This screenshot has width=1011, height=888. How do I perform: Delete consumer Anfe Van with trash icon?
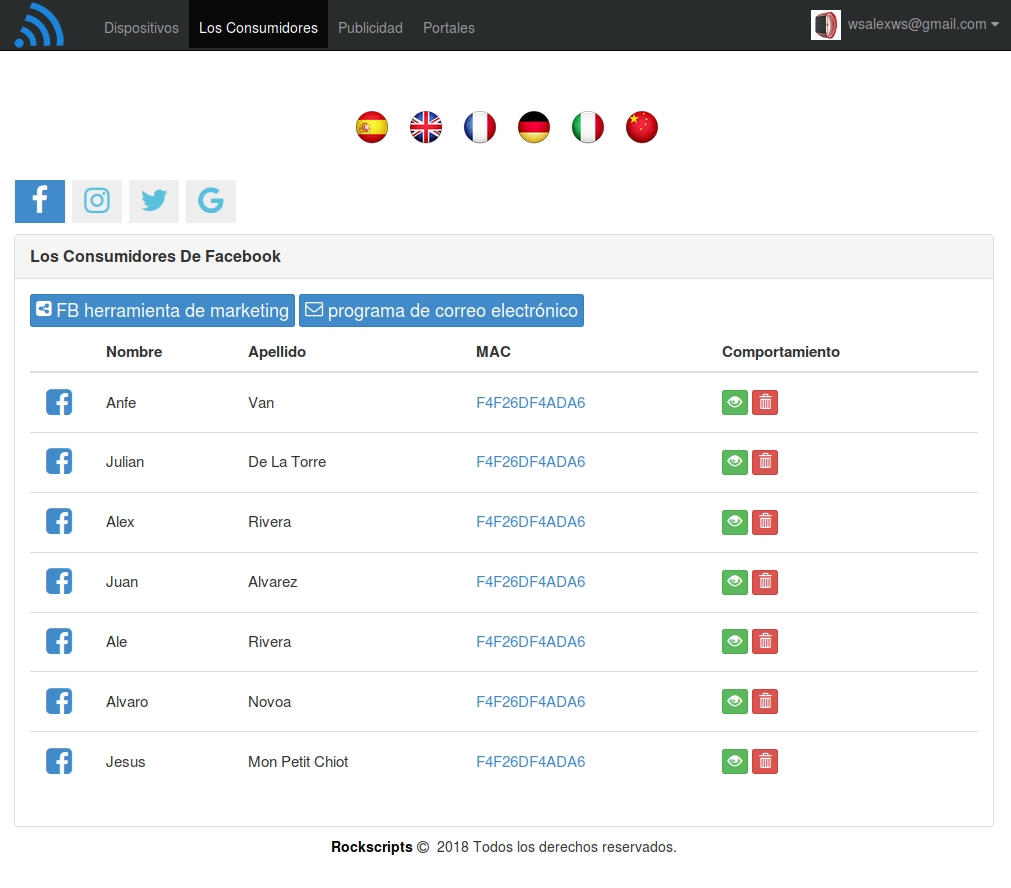coord(765,402)
